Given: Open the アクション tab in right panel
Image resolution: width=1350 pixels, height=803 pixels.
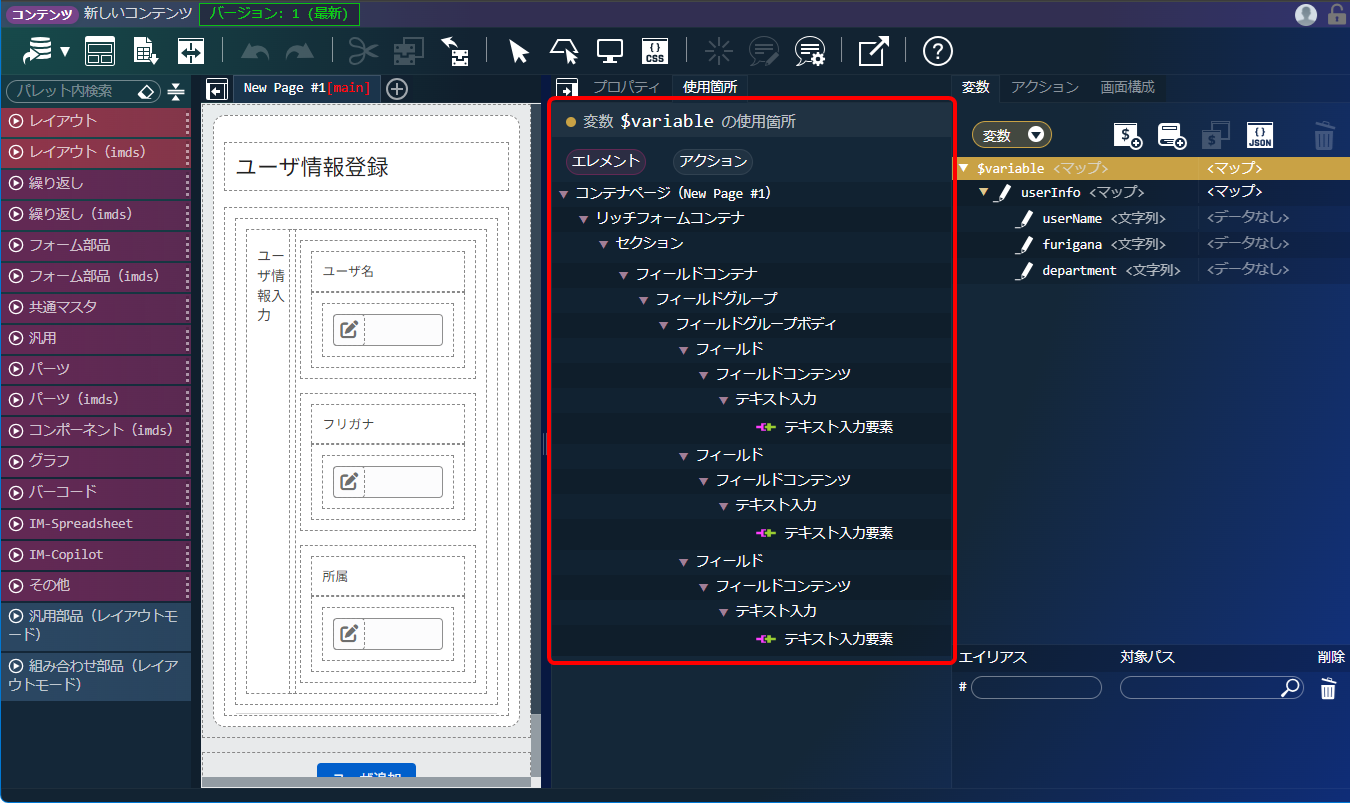Looking at the screenshot, I should tap(1045, 87).
